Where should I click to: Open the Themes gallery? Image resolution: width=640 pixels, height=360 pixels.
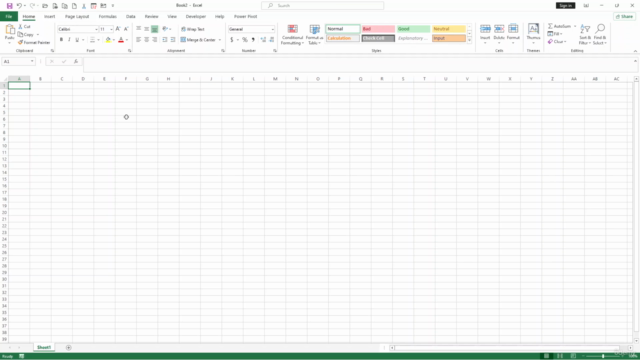click(x=533, y=34)
